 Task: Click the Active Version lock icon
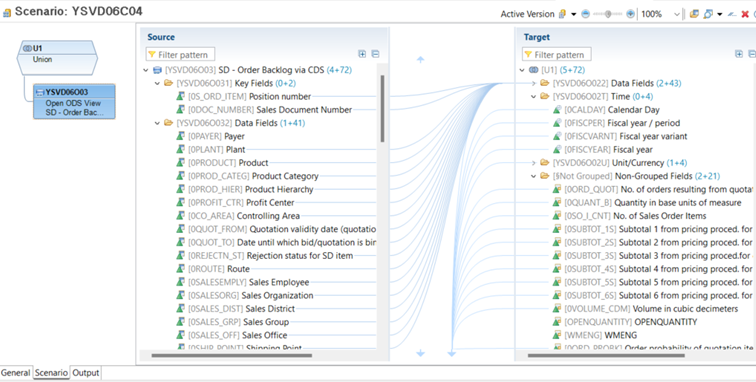[562, 14]
